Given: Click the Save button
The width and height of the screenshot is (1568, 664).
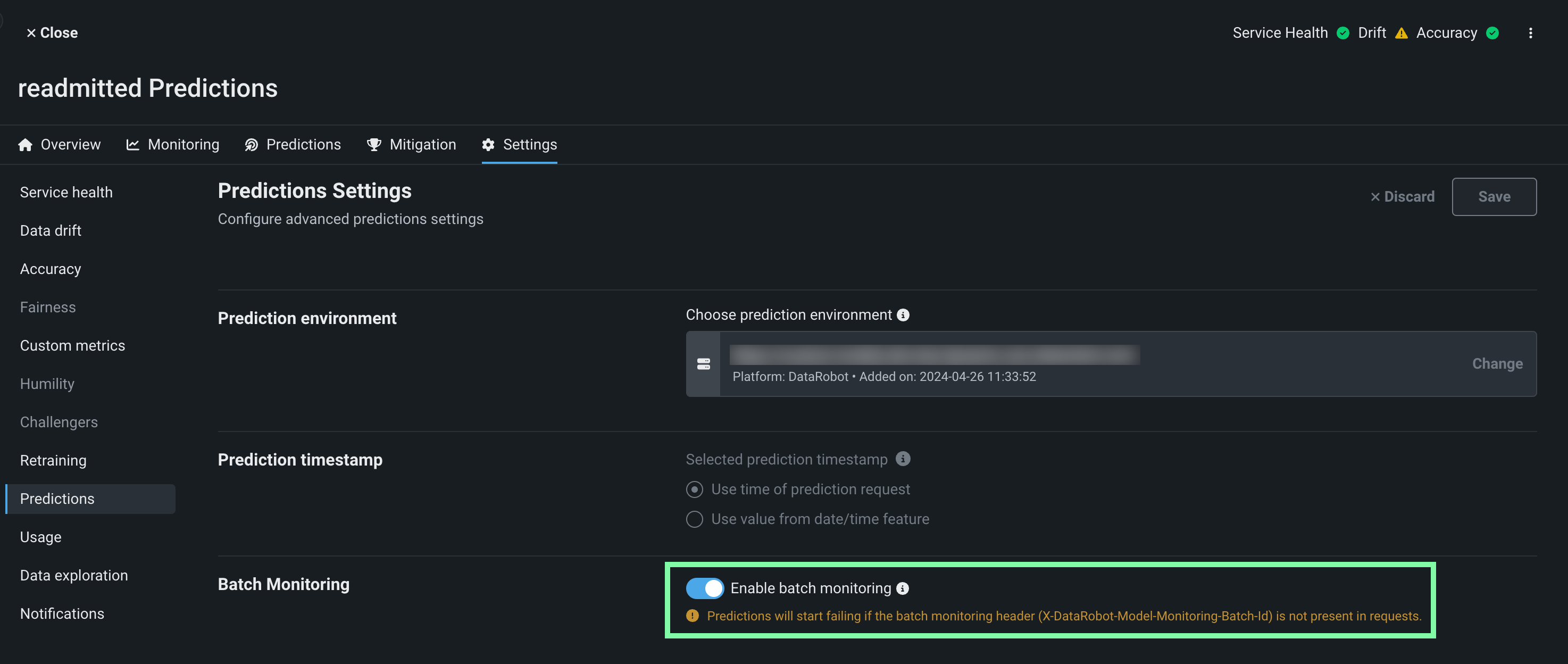Looking at the screenshot, I should (1494, 196).
